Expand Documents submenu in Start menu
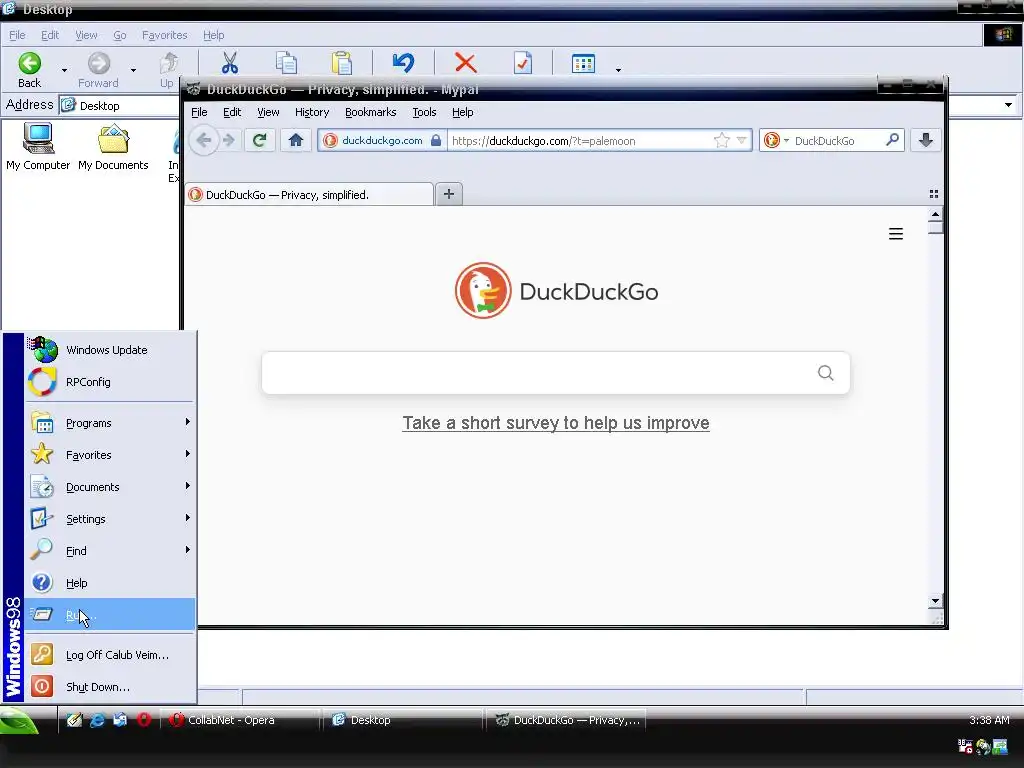Viewport: 1024px width, 768px height. click(x=110, y=487)
